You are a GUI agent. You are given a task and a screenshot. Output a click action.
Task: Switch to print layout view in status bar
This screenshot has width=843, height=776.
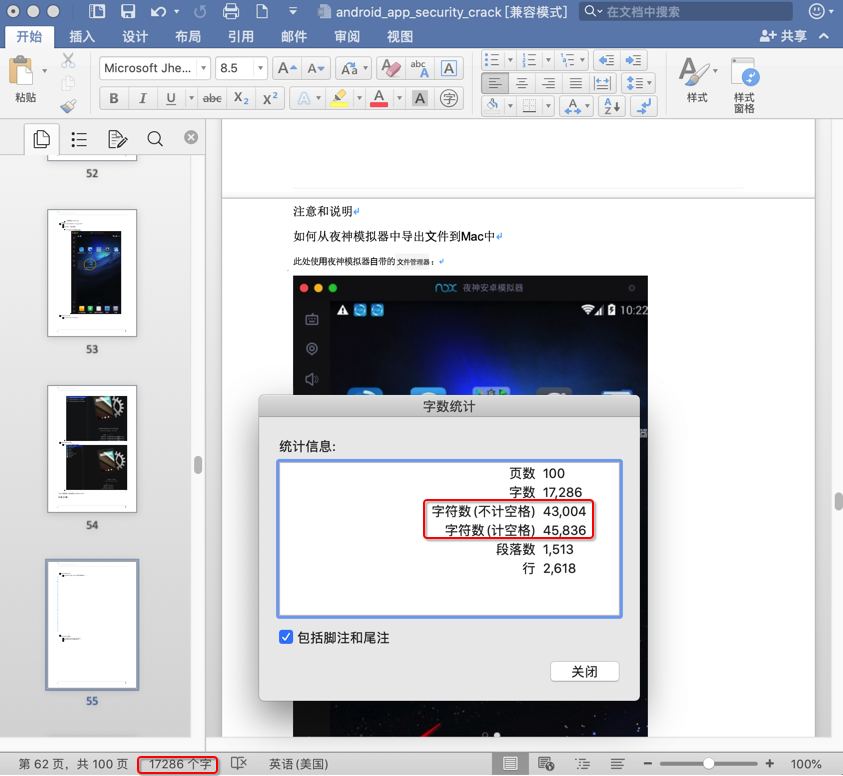(510, 764)
